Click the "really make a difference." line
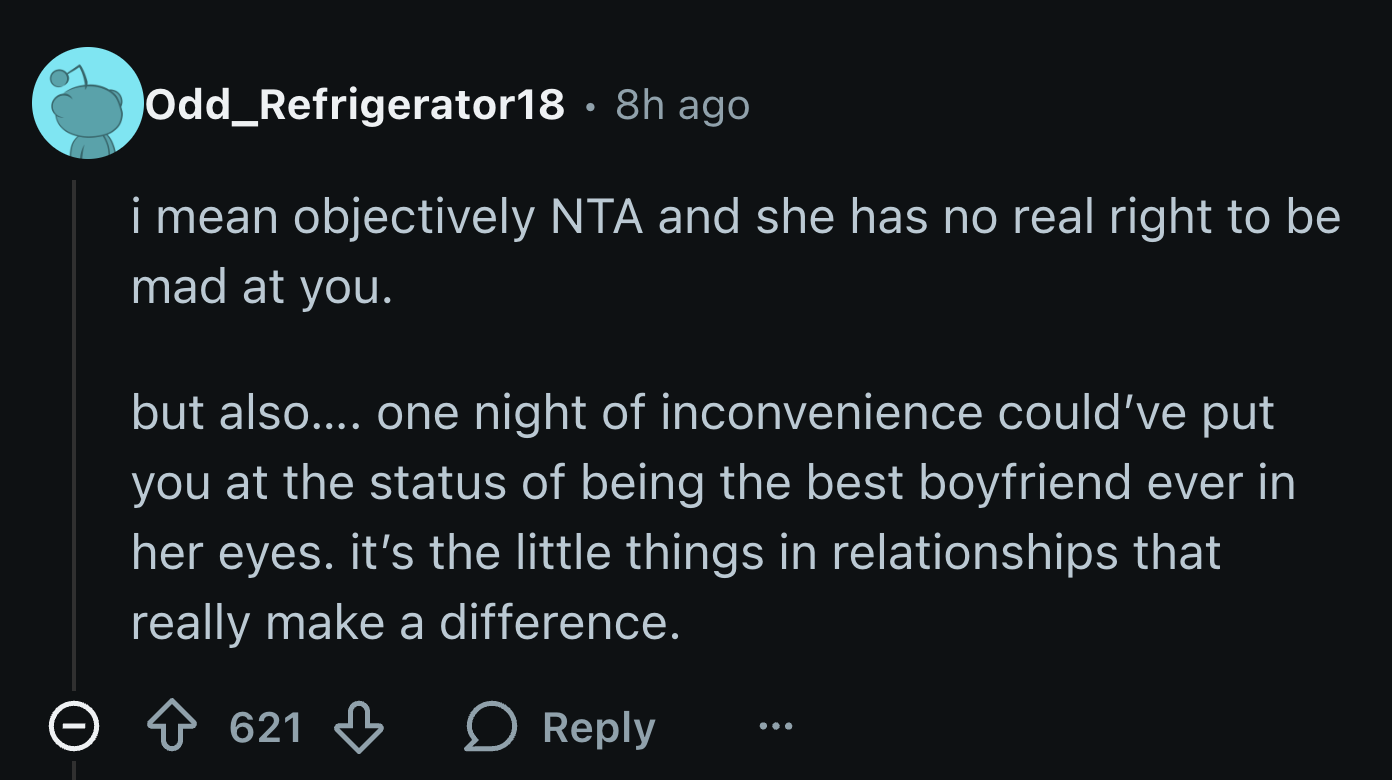The width and height of the screenshot is (1392, 780). coord(405,623)
